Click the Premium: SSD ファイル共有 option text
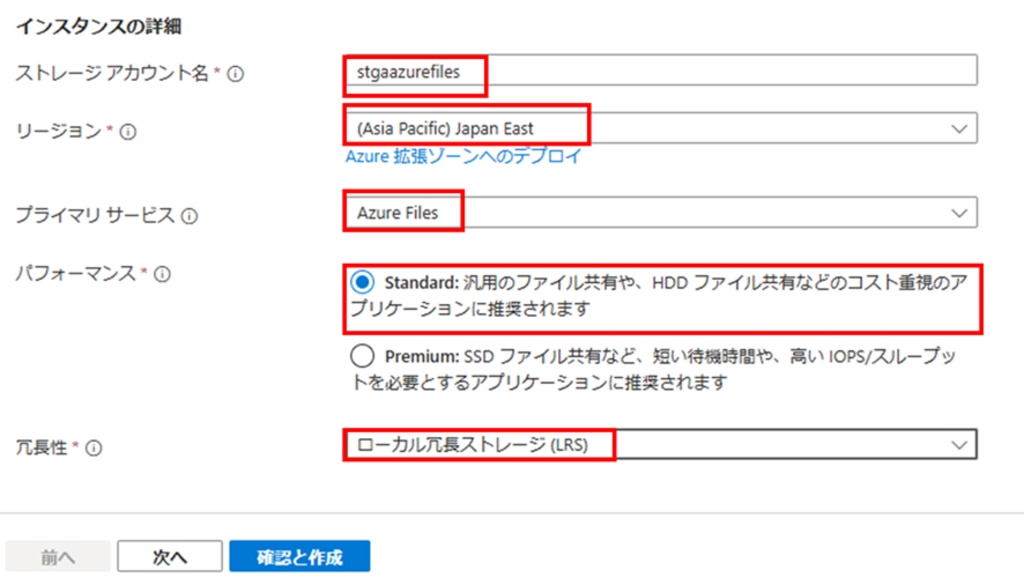 click(x=654, y=369)
